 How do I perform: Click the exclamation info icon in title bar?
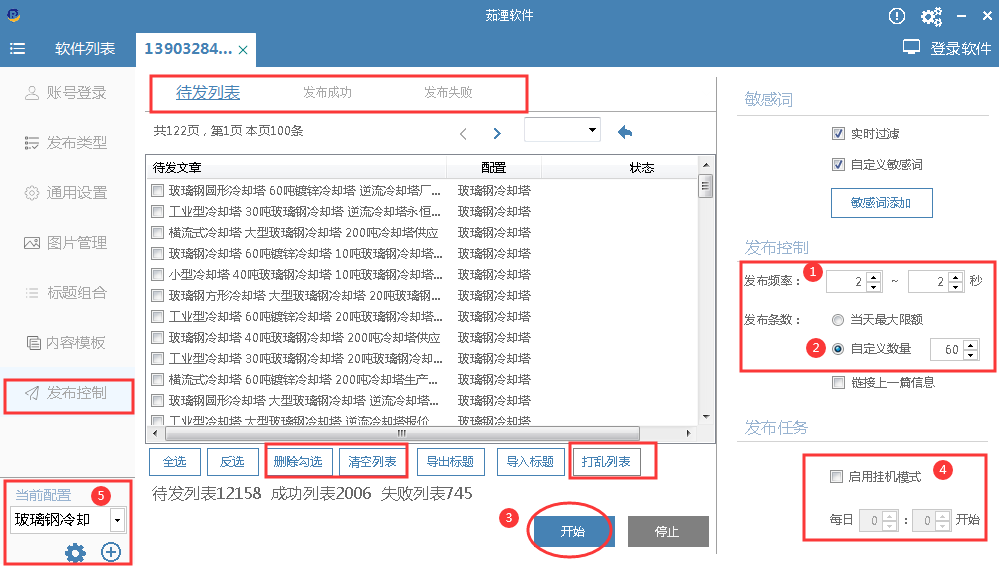(897, 16)
